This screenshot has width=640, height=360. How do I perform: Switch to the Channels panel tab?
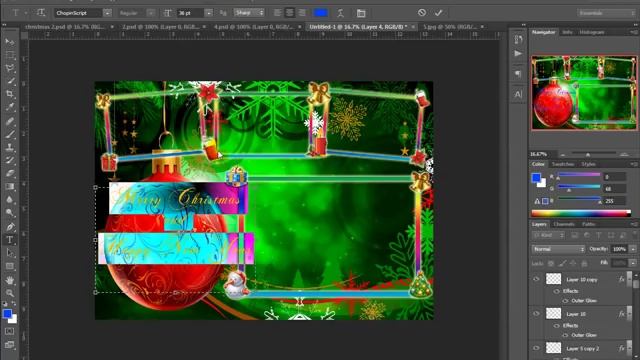[564, 224]
